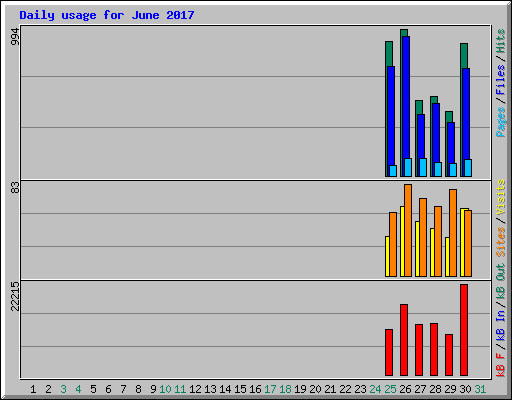Click green day label 31 on the axis
Image resolution: width=512 pixels, height=400 pixels.
pyautogui.click(x=480, y=389)
